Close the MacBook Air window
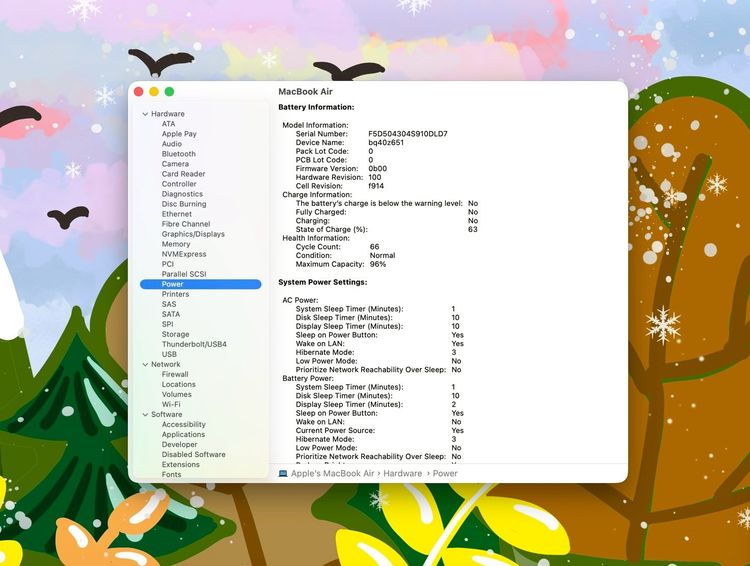This screenshot has width=750, height=566. pos(138,92)
